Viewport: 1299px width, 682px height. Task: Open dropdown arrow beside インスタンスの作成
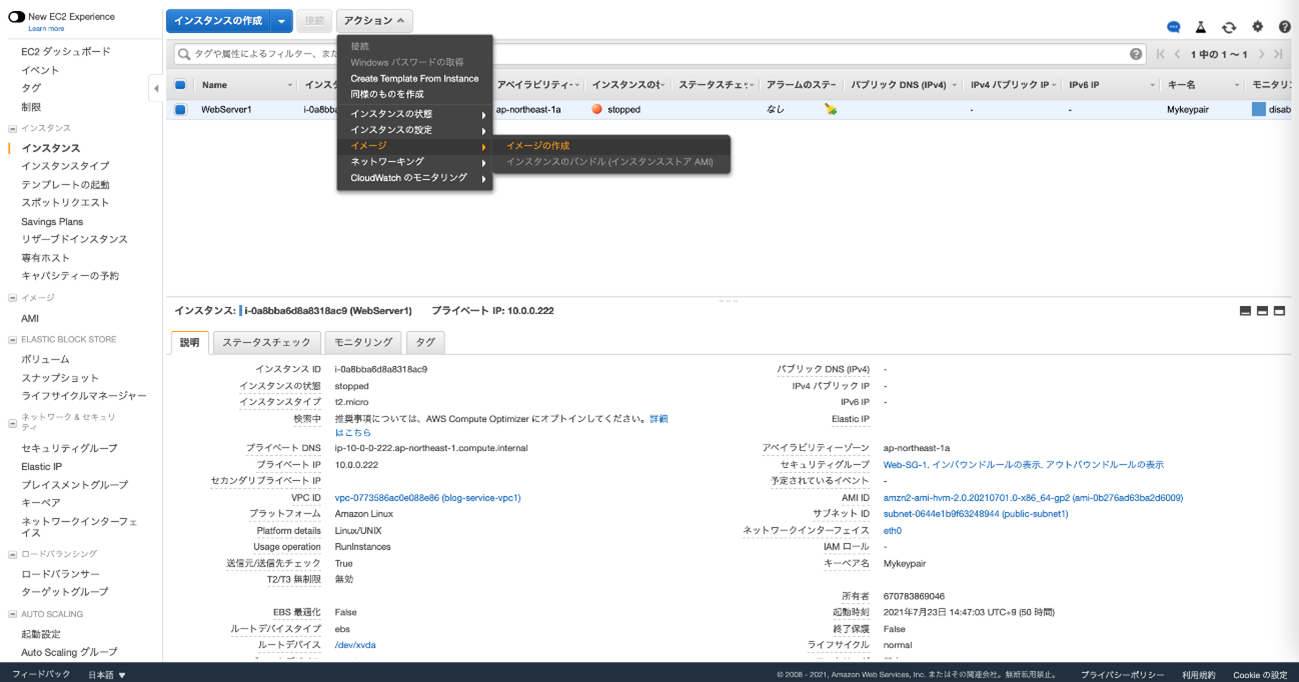tap(282, 21)
